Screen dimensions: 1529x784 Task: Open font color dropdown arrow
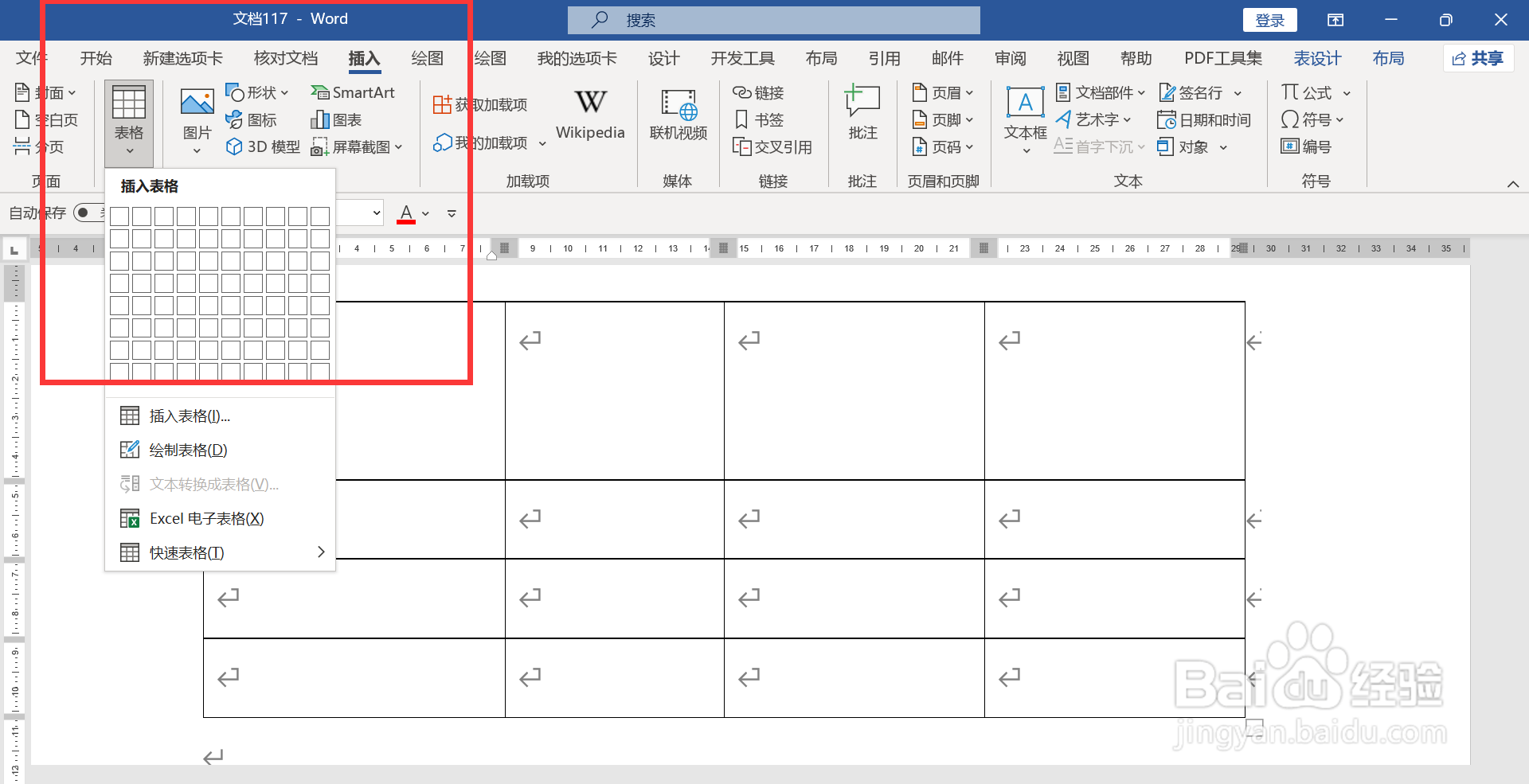426,213
